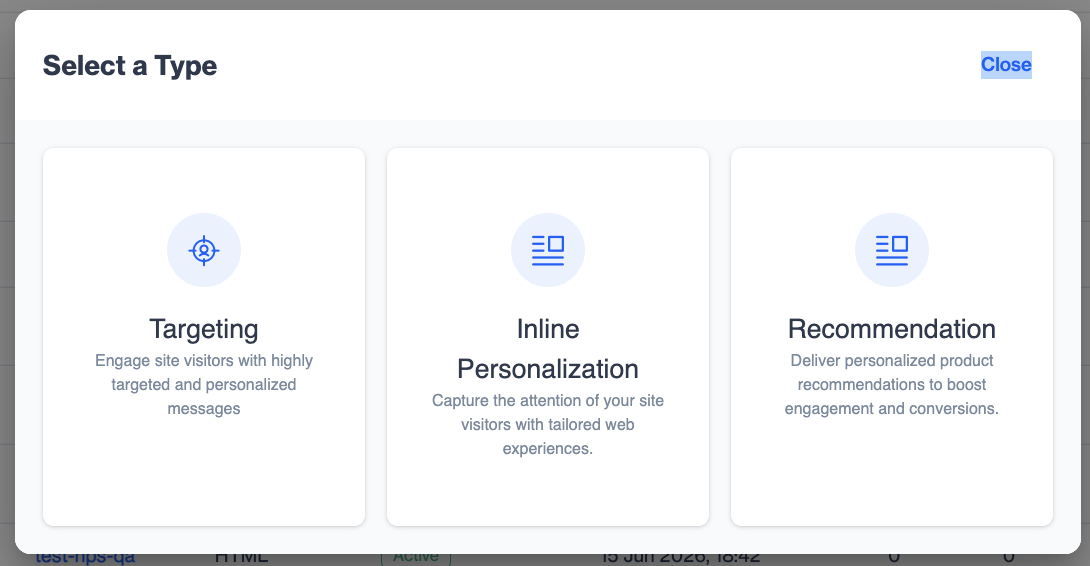Click the HTML type cell

coord(241,558)
